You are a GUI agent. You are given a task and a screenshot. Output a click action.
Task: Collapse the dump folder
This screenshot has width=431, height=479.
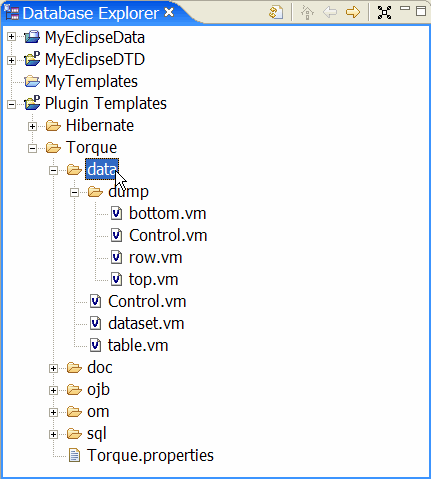74,192
